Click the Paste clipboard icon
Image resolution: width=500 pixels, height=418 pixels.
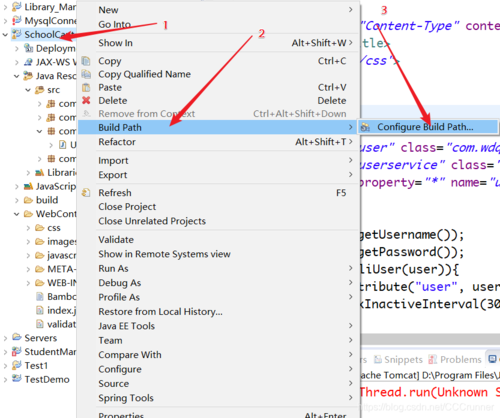pyautogui.click(x=86, y=87)
